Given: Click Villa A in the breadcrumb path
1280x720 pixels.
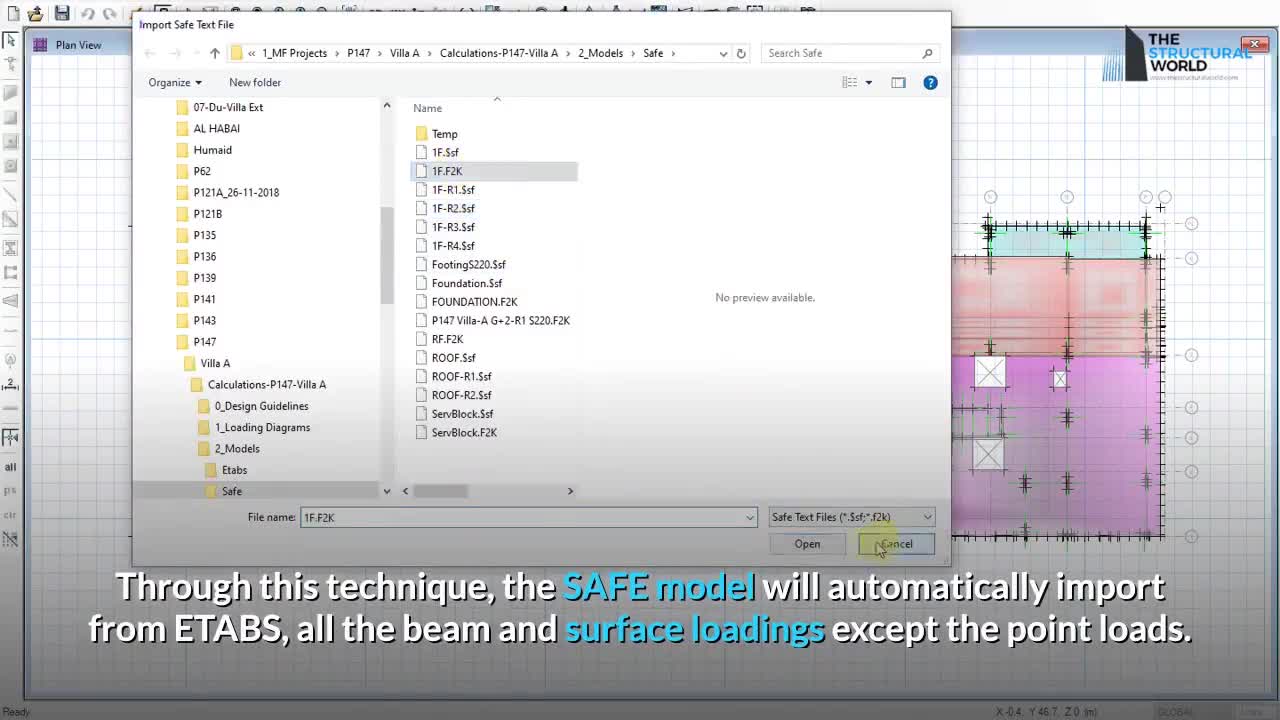Looking at the screenshot, I should point(405,53).
